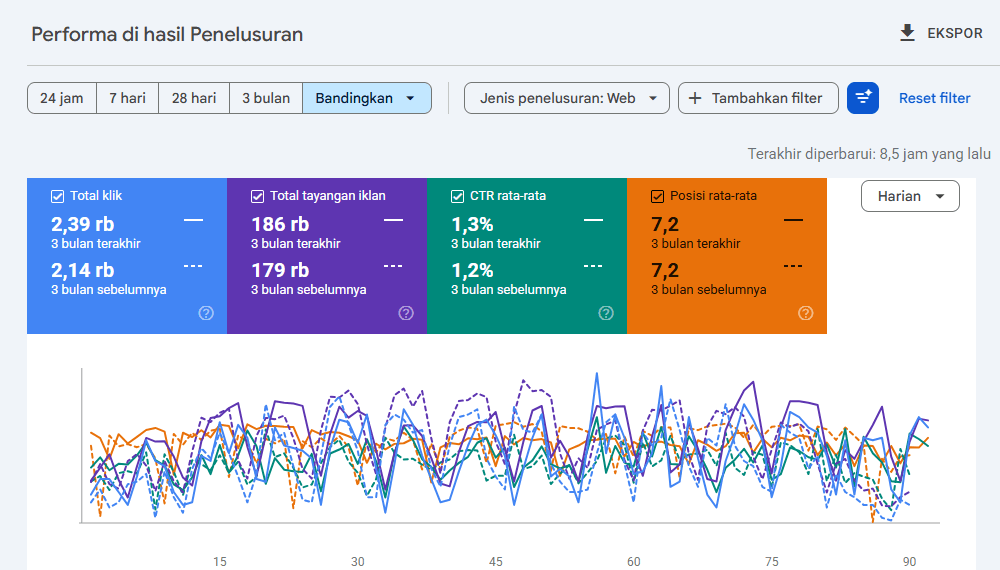Click the 179 rb previous impressions value

tap(280, 270)
